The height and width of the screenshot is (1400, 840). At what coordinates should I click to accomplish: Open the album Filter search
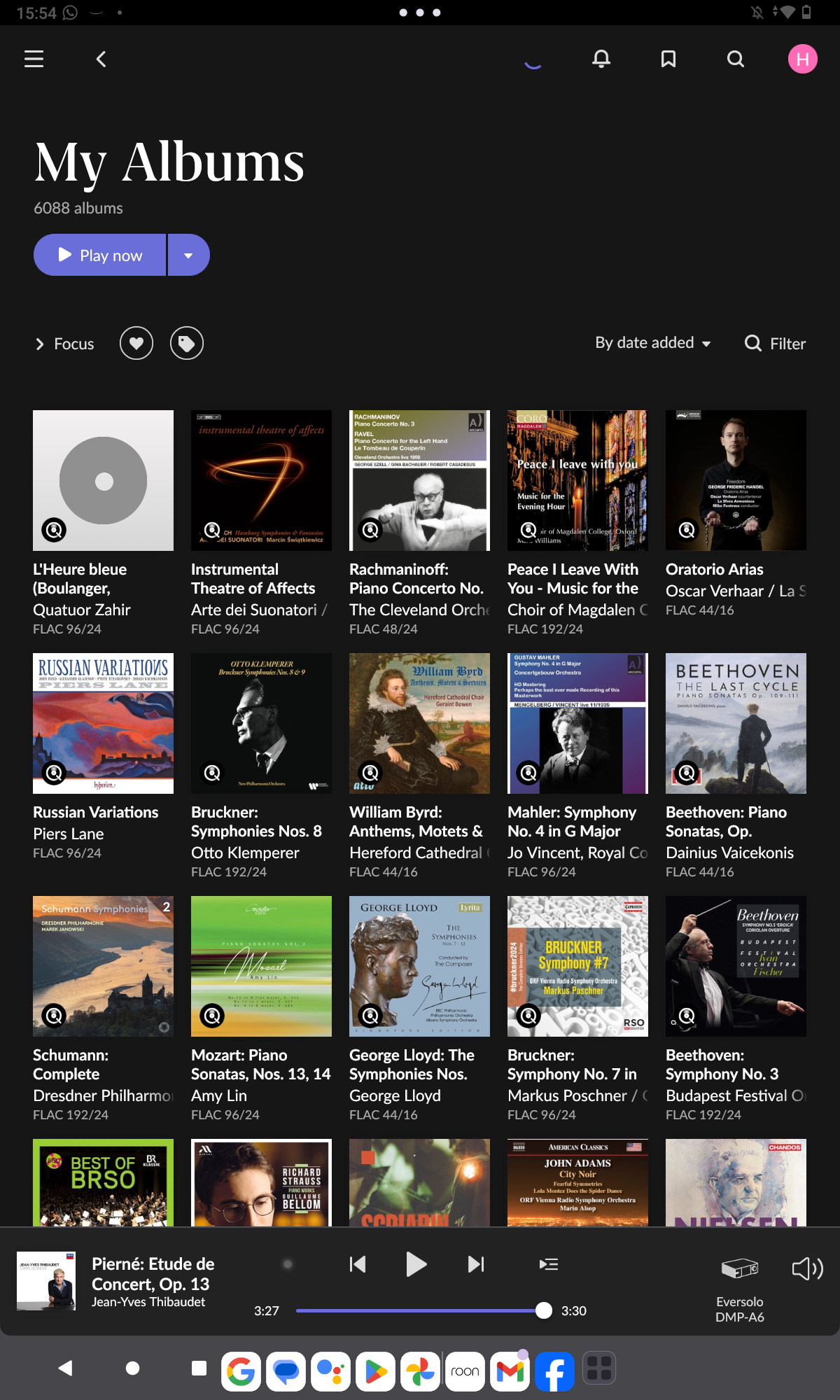pyautogui.click(x=776, y=343)
